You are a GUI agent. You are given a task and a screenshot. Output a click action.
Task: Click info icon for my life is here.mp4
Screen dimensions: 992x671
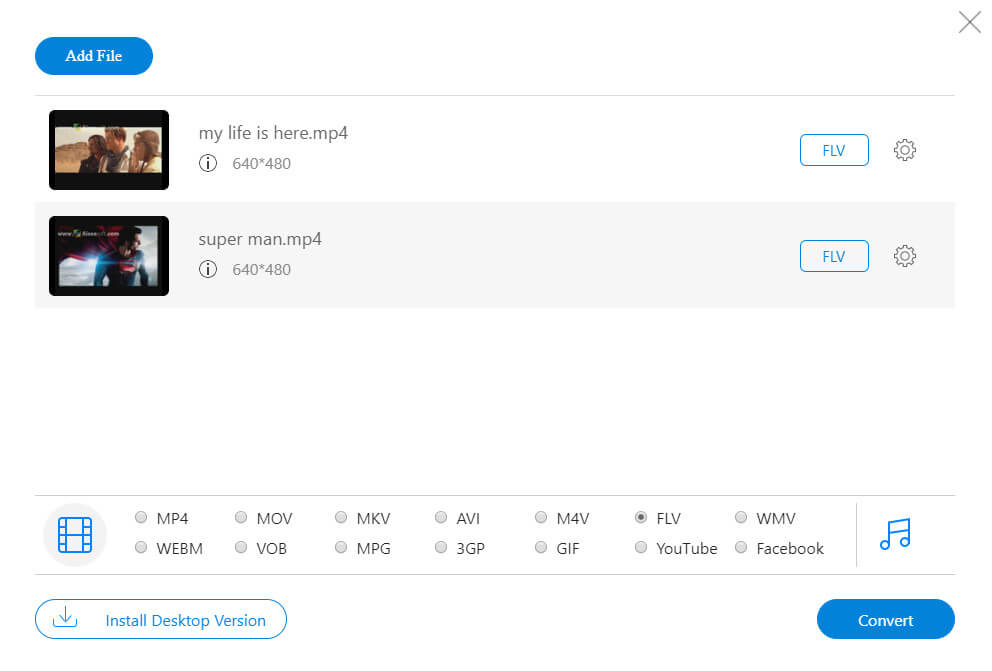208,163
